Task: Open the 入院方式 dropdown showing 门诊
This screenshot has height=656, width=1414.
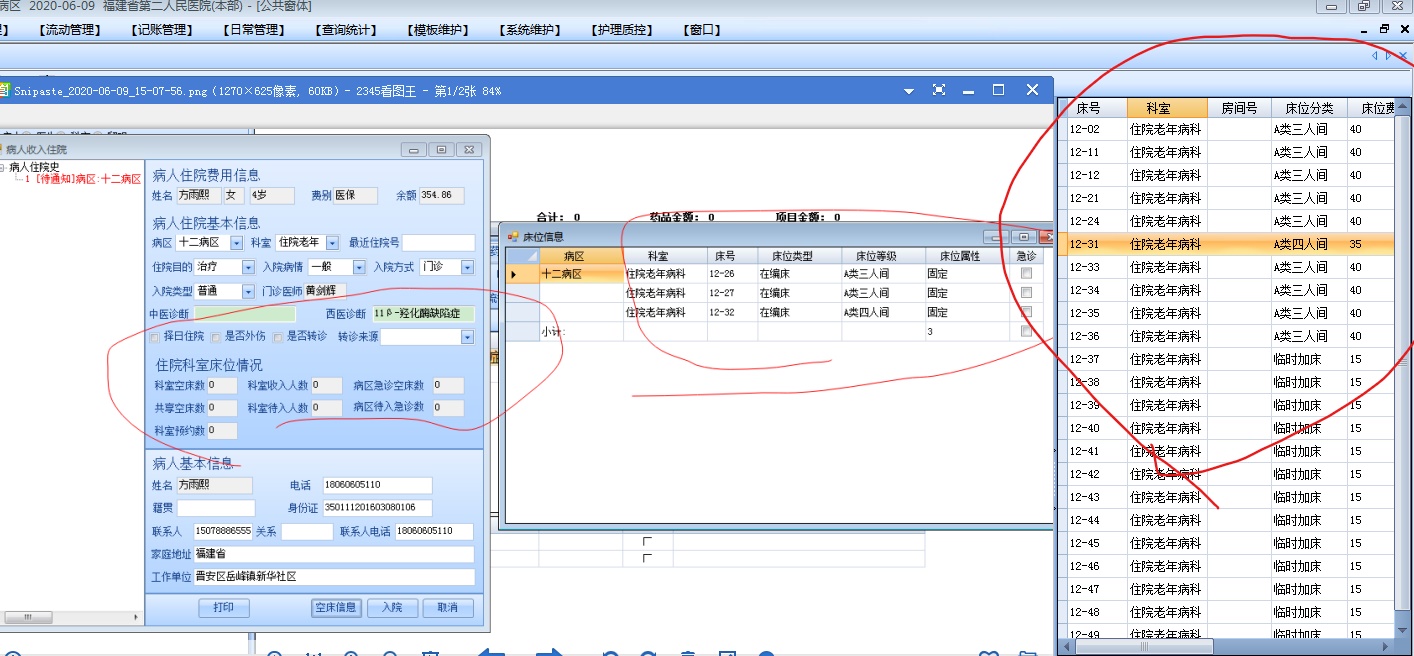Action: coord(467,267)
